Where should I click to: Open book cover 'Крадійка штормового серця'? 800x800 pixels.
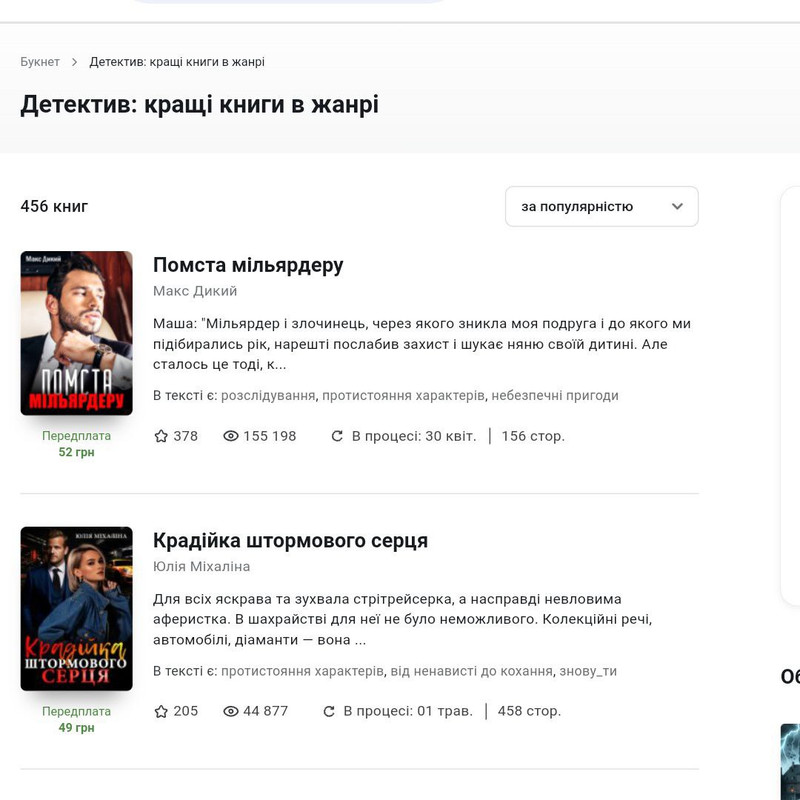(77, 609)
